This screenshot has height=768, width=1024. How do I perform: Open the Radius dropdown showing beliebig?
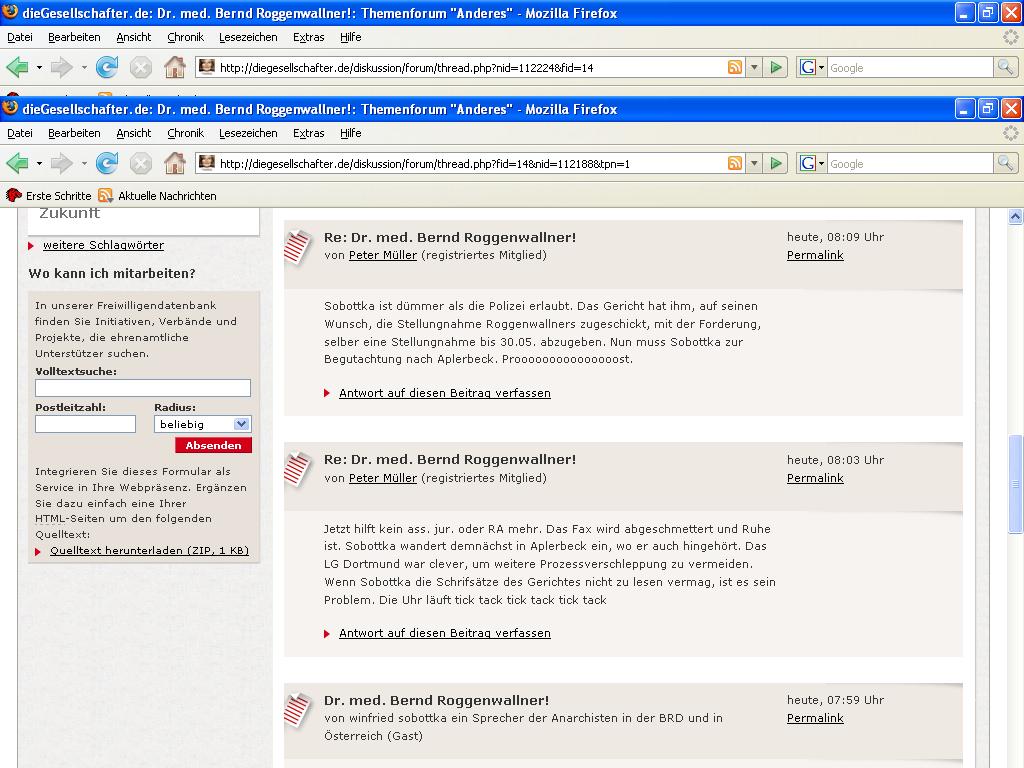click(203, 424)
